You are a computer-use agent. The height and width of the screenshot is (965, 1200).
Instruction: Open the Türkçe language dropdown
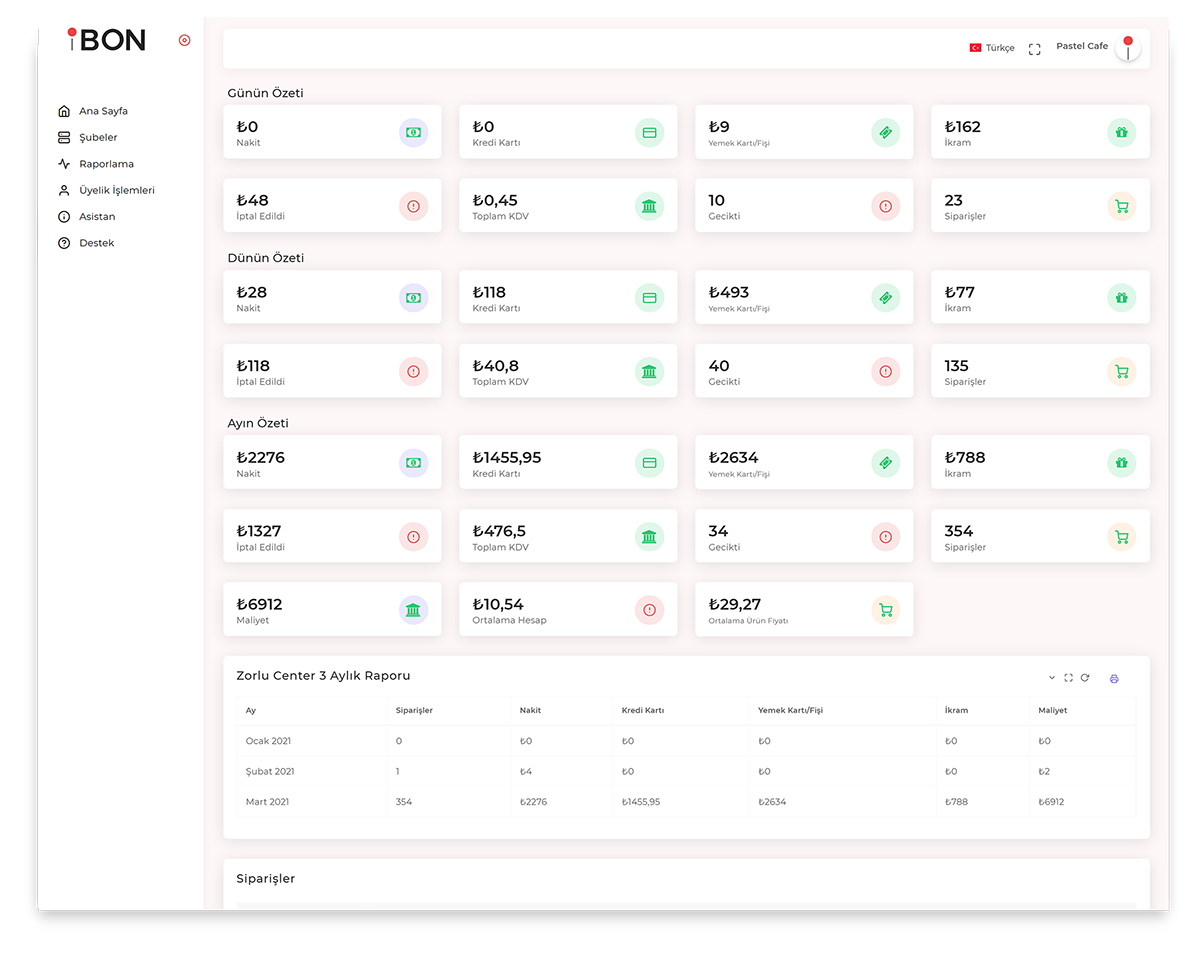click(x=992, y=48)
